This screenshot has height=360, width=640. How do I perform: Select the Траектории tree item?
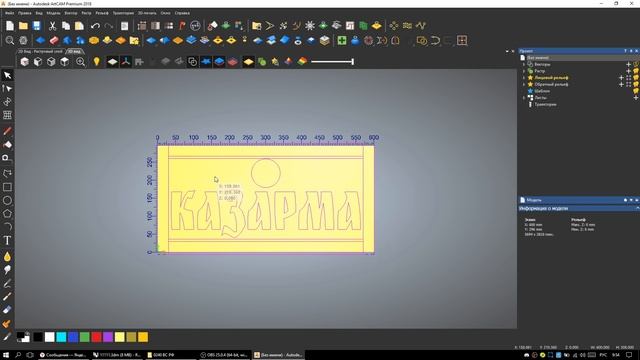545,104
